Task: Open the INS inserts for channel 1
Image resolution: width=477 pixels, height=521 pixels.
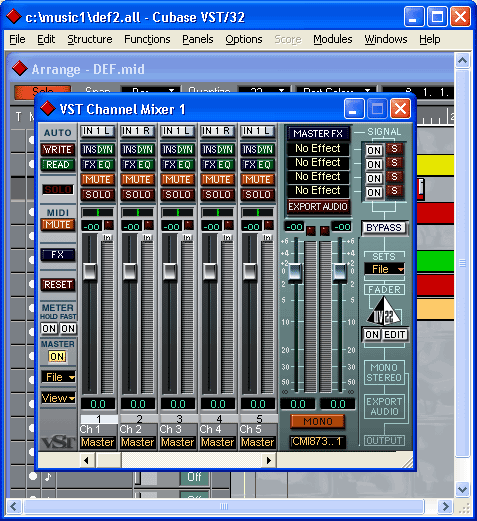Action: [x=90, y=150]
